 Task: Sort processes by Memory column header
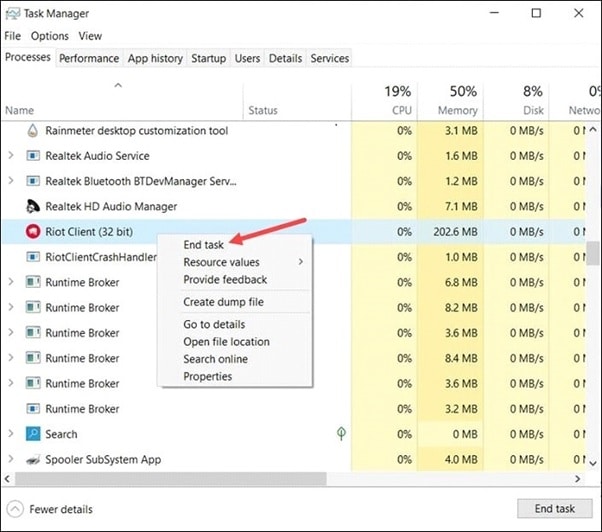pos(455,98)
